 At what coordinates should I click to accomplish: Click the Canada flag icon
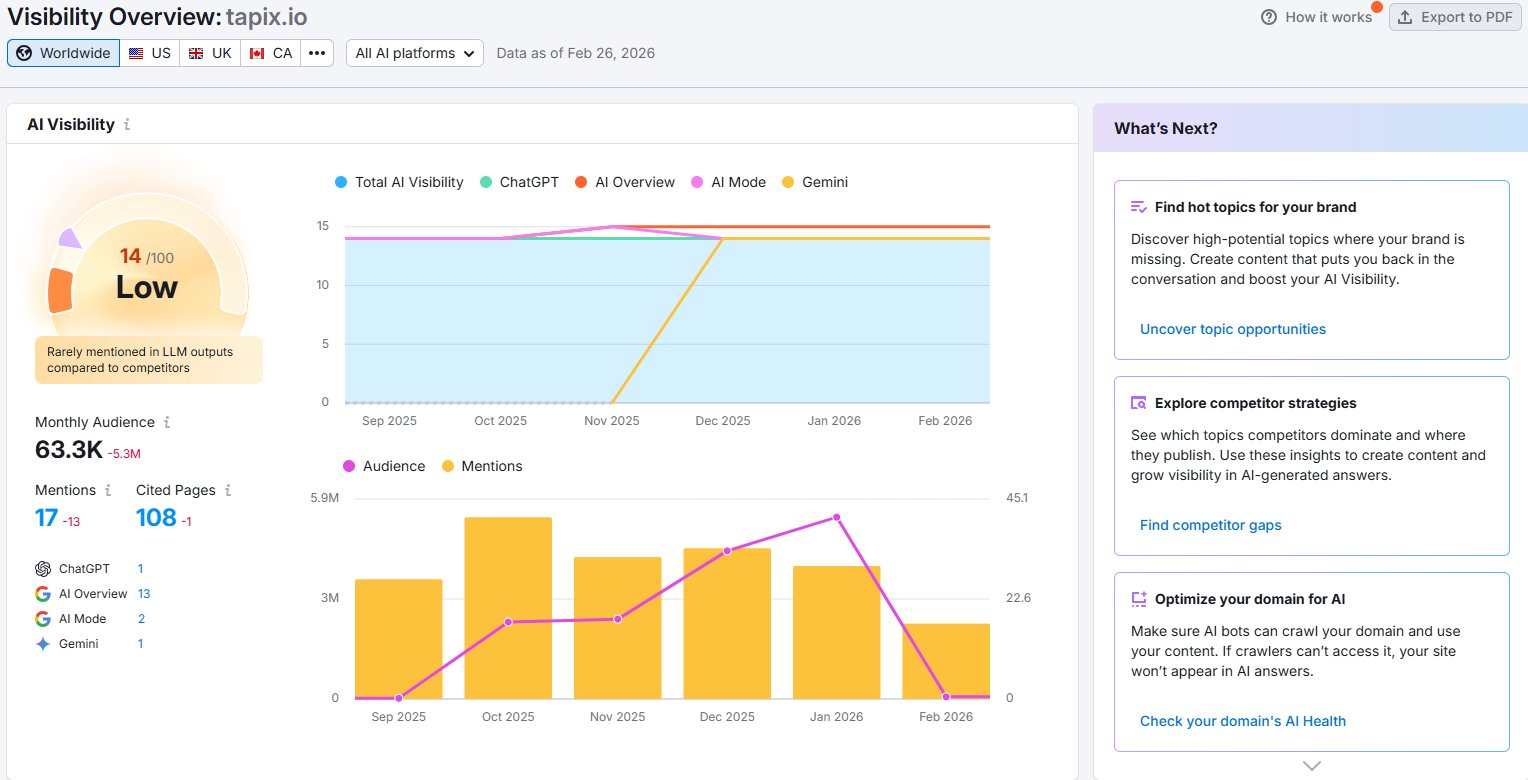[x=257, y=53]
